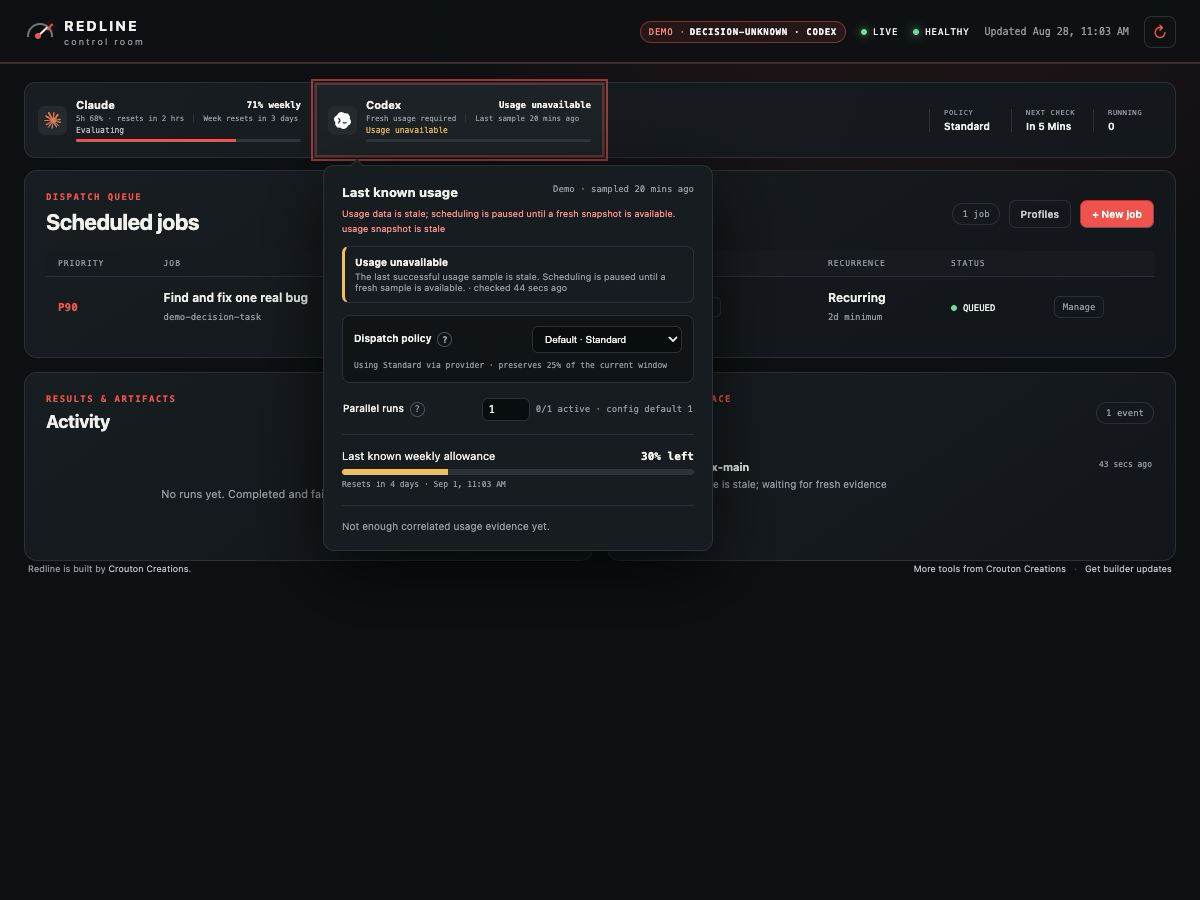Image resolution: width=1200 pixels, height=900 pixels.
Task: Click the Activity heading
Action: 78,421
